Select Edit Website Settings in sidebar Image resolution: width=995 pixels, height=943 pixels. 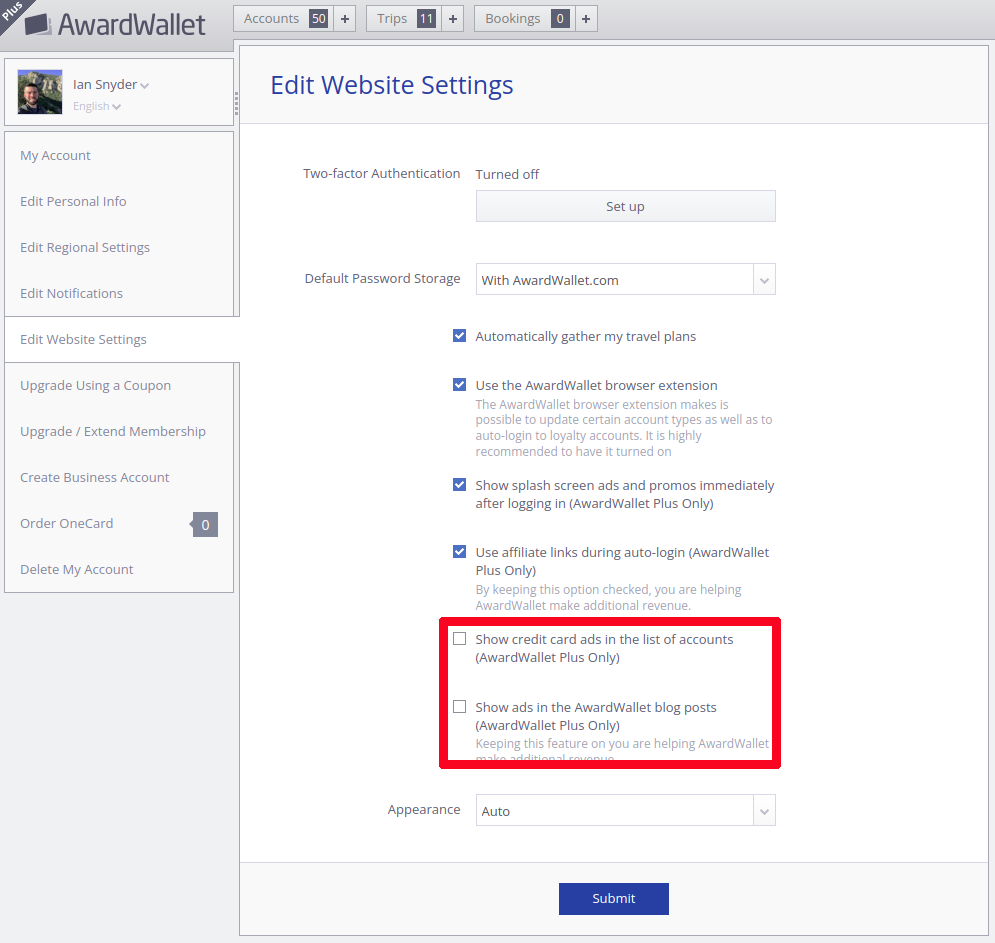[x=83, y=340]
